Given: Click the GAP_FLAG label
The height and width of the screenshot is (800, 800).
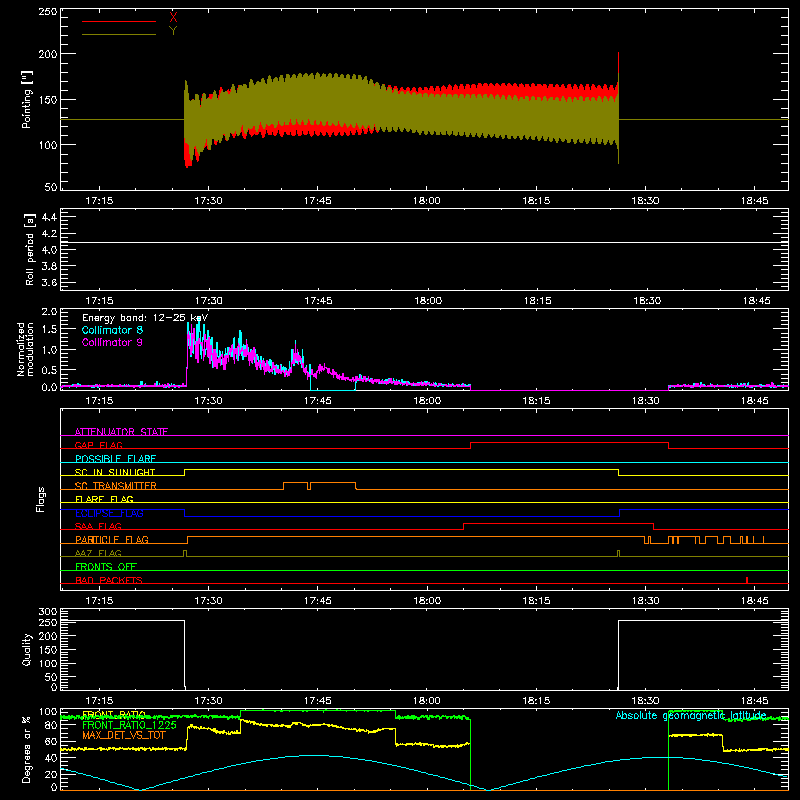Looking at the screenshot, I should pos(98,445).
